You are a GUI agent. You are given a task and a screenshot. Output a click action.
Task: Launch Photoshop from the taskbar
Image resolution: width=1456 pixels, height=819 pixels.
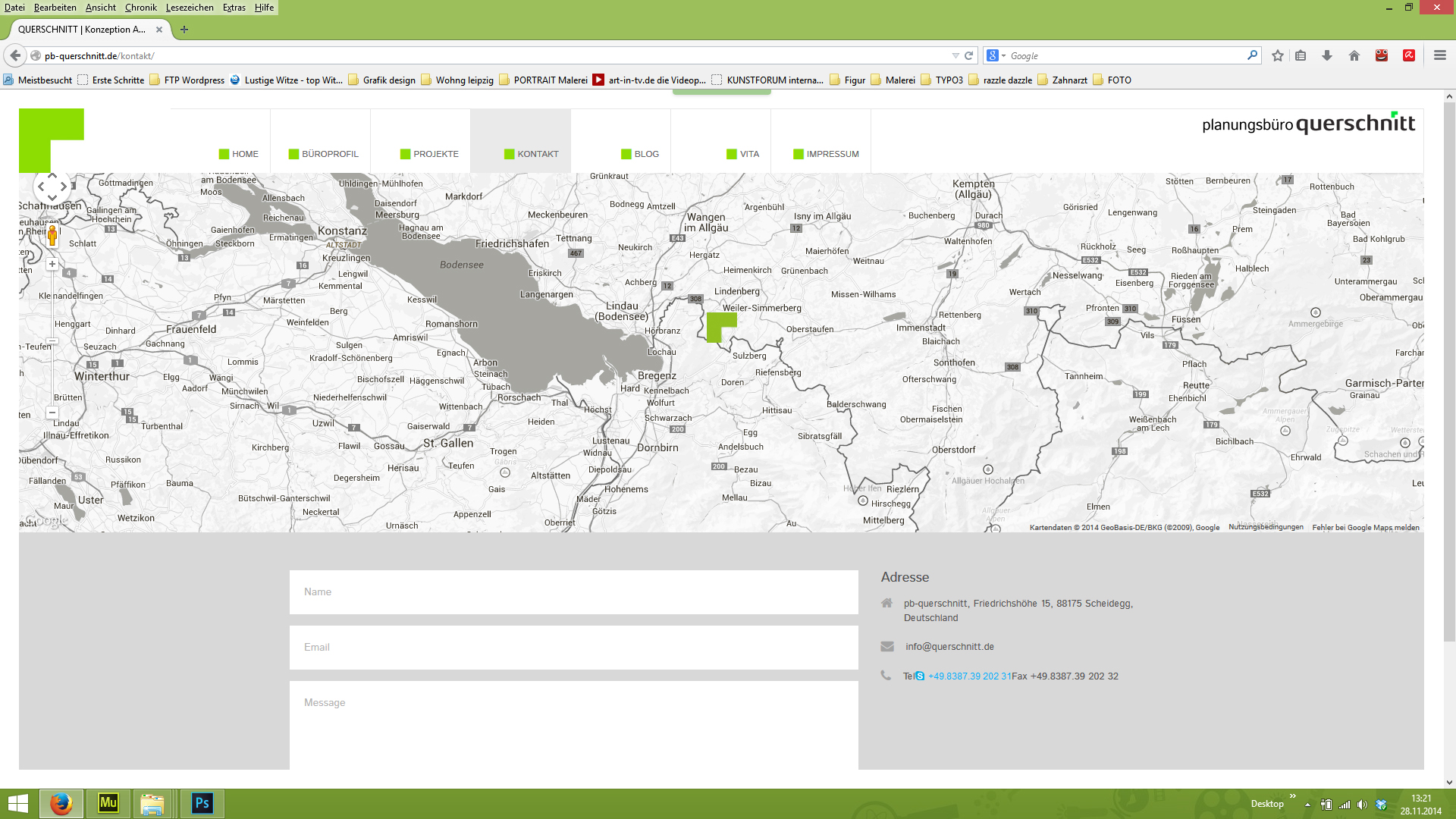point(202,803)
